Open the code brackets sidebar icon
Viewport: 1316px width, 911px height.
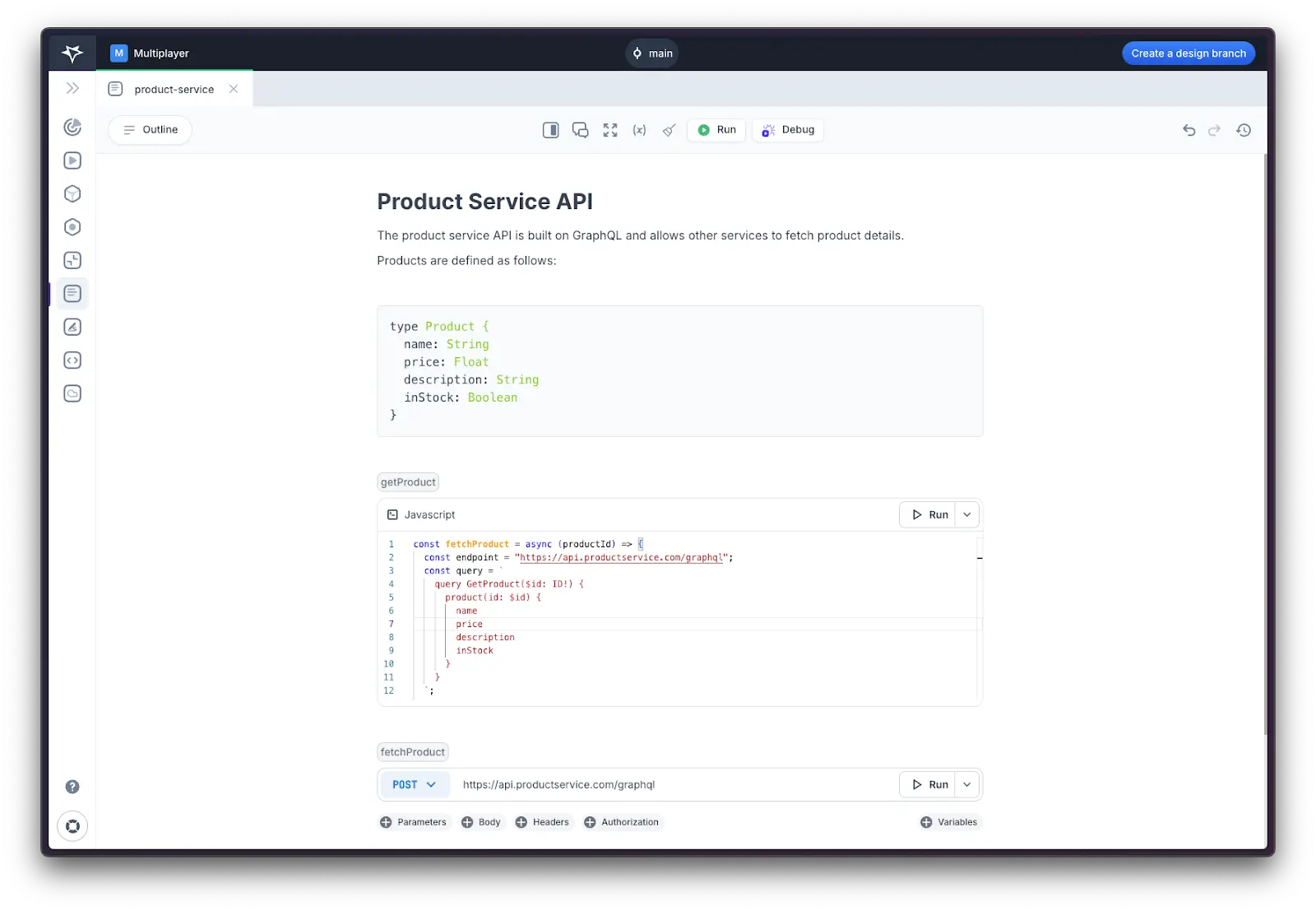click(72, 360)
